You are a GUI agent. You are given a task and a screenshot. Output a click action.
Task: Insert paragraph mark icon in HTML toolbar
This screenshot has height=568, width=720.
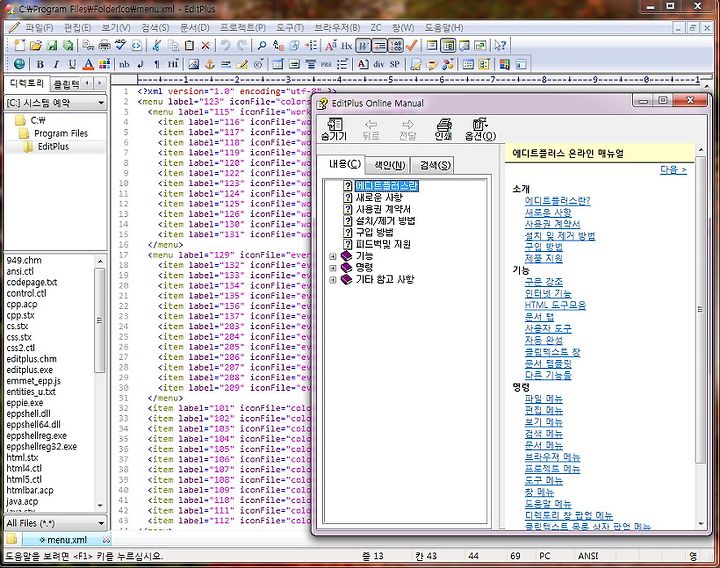pyautogui.click(x=157, y=64)
